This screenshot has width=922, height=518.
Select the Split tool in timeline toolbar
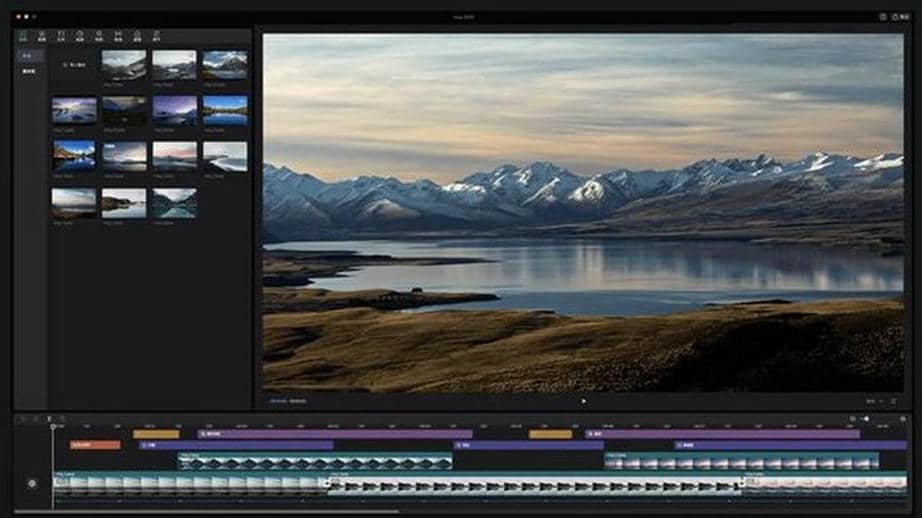[49, 419]
